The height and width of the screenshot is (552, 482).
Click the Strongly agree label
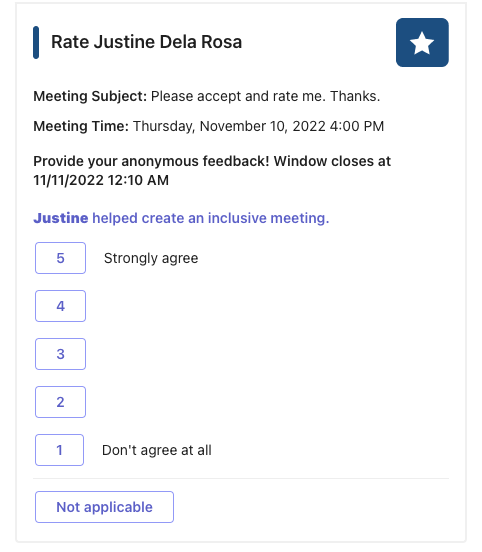pyautogui.click(x=151, y=258)
